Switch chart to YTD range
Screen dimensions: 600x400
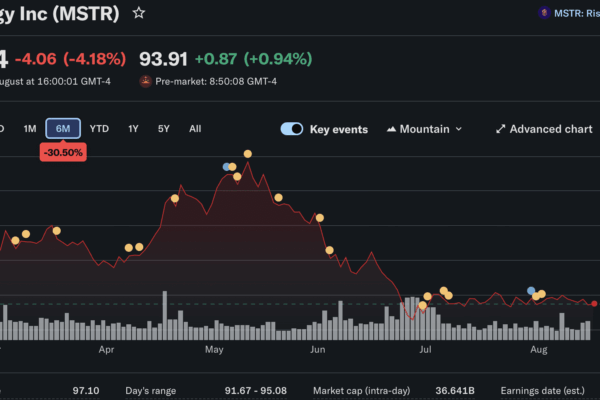coord(99,129)
